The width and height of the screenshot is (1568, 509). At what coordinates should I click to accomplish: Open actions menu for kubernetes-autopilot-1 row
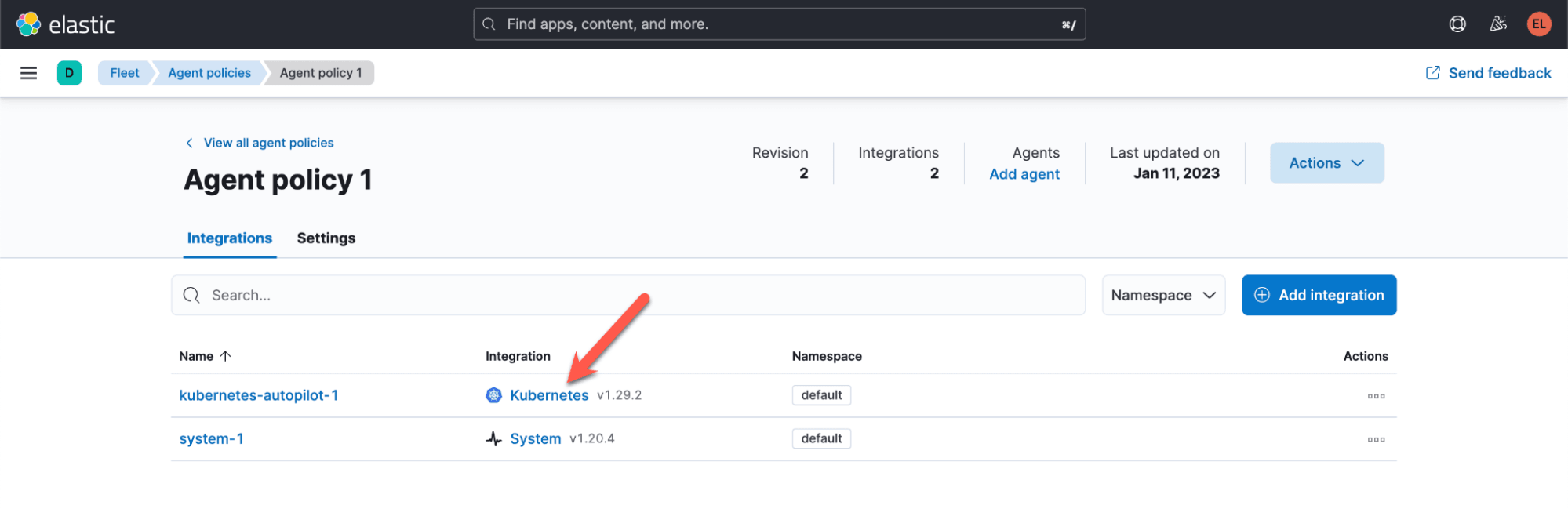(1375, 396)
